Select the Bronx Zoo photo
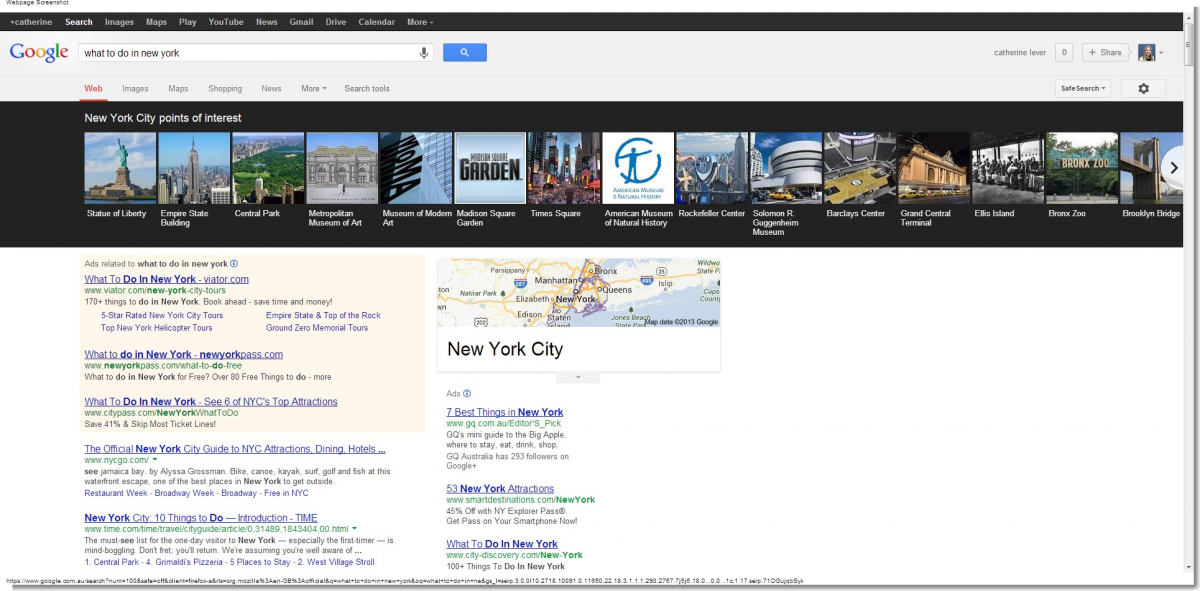This screenshot has height=591, width=1200. pos(1082,168)
